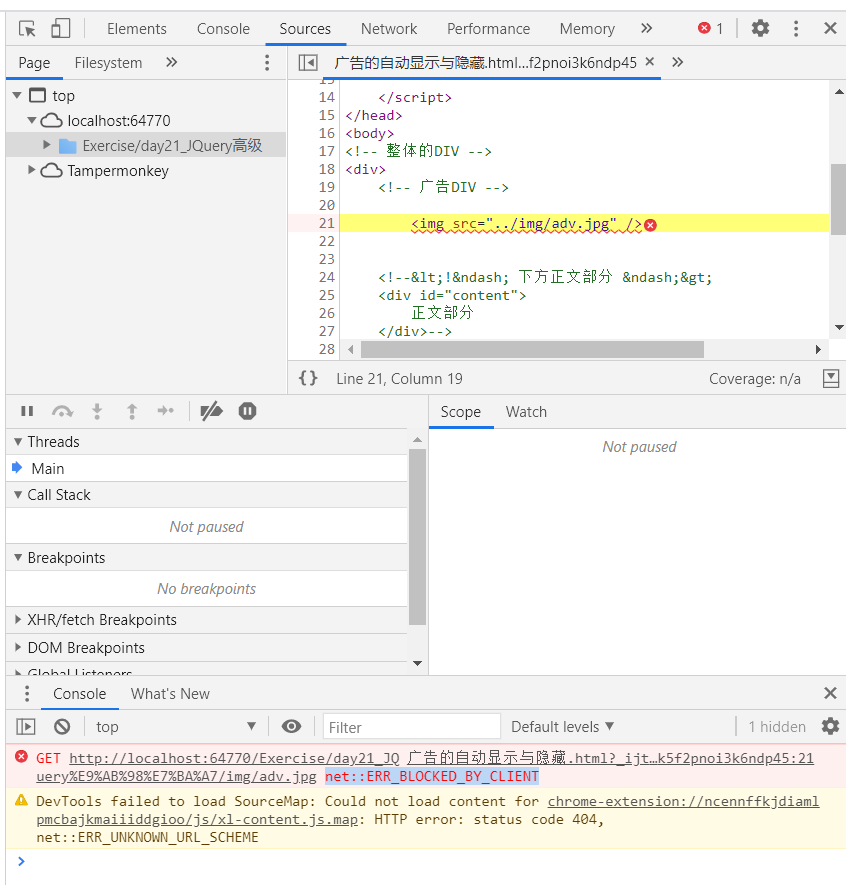Toggle pause on exceptions
Screen dimensions: 846x885
click(x=247, y=410)
